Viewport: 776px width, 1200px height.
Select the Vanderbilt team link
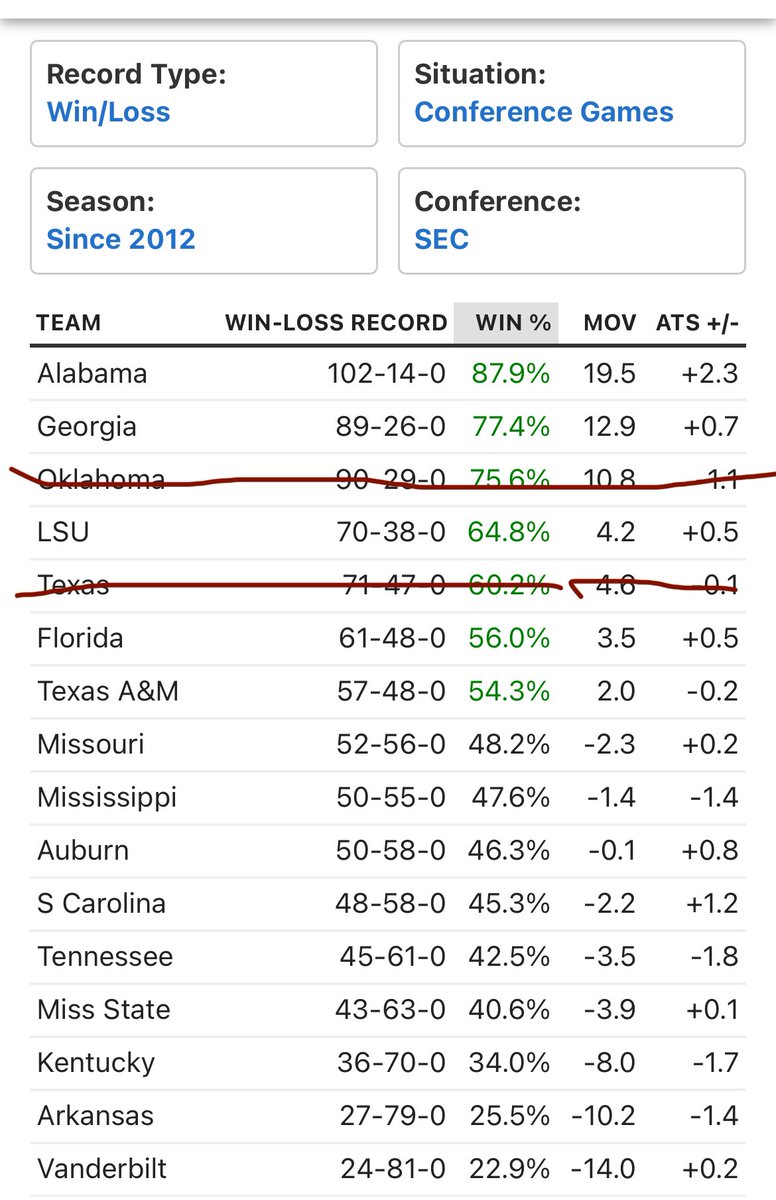102,1168
